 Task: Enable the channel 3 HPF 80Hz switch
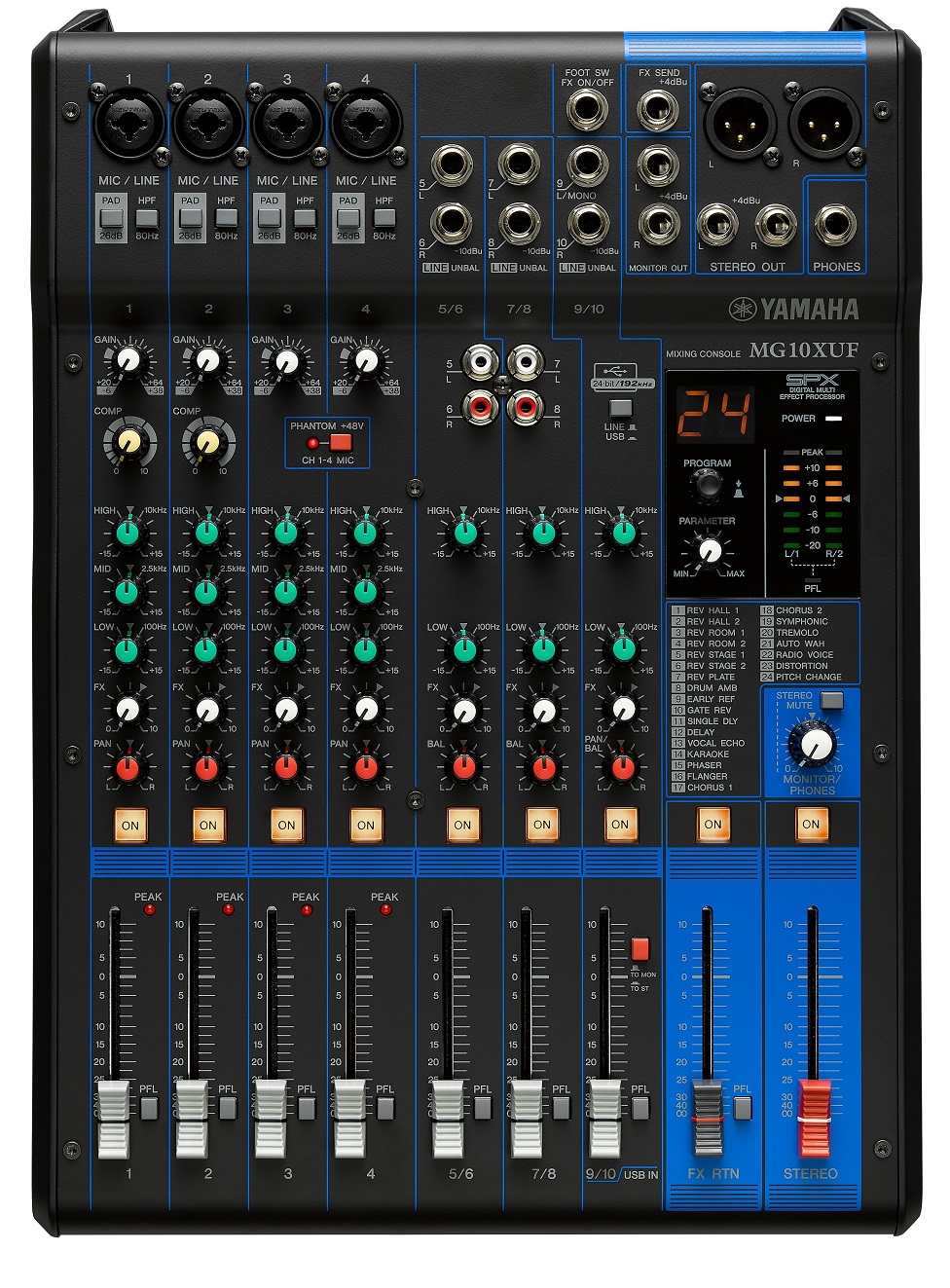click(305, 217)
